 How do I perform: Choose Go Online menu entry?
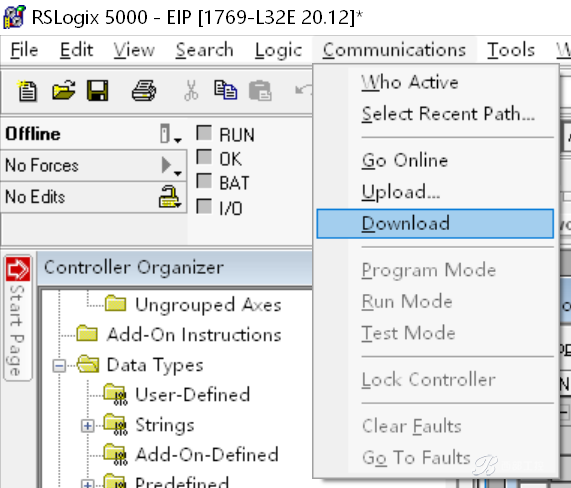405,160
